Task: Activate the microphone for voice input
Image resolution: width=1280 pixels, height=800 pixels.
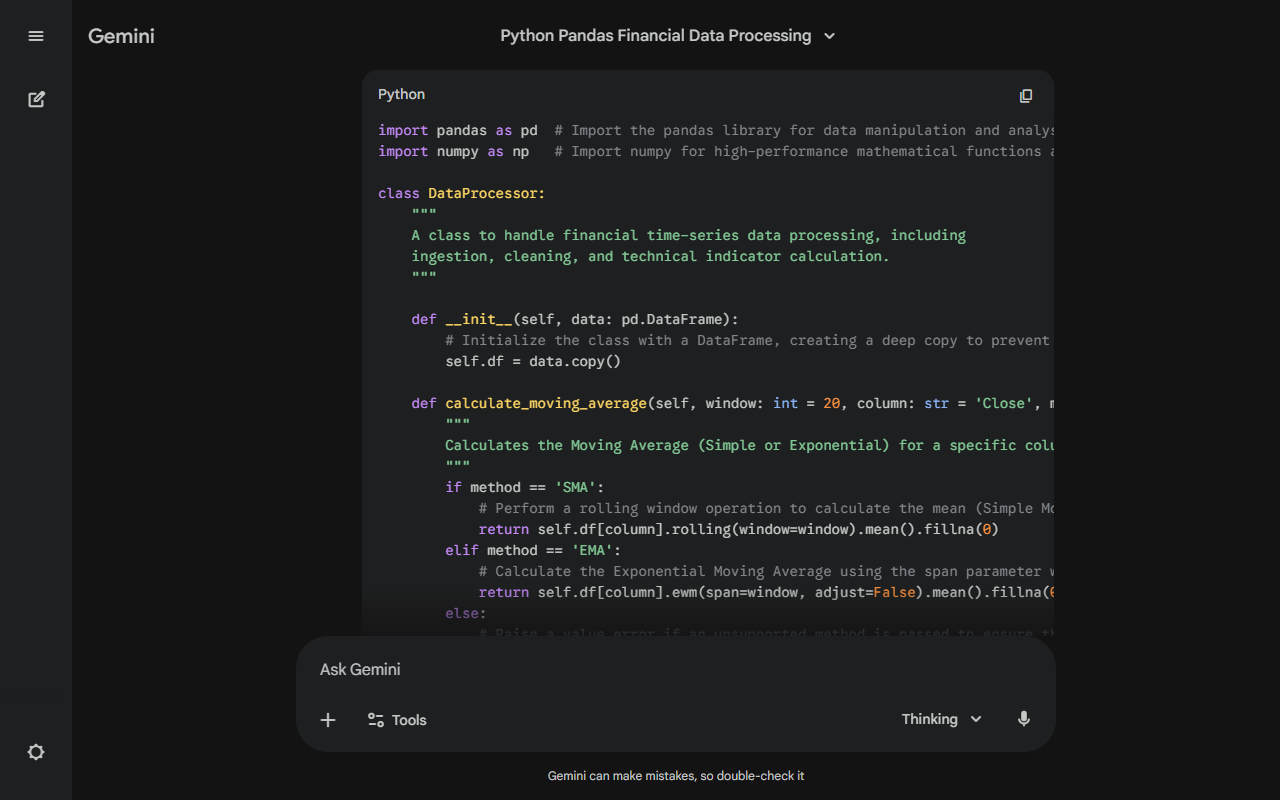Action: click(x=1023, y=719)
